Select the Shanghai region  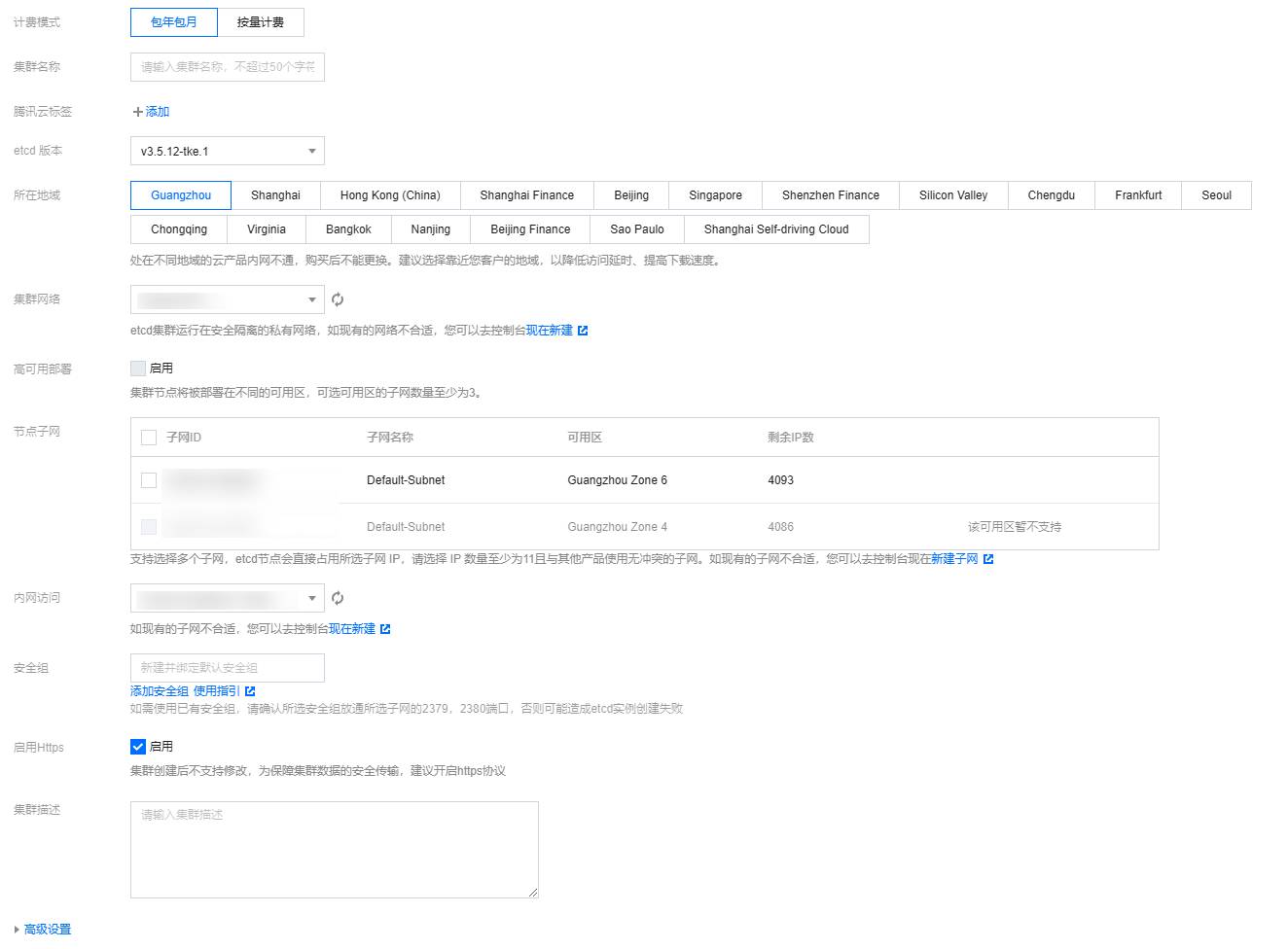pyautogui.click(x=275, y=195)
